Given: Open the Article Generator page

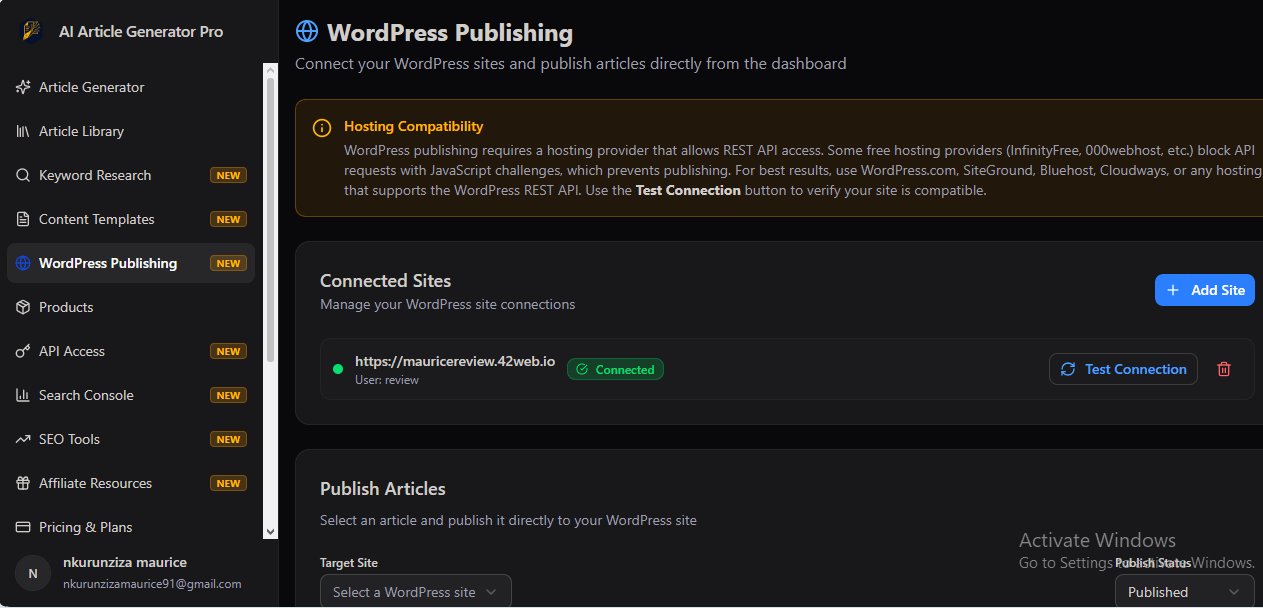Looking at the screenshot, I should point(131,87).
